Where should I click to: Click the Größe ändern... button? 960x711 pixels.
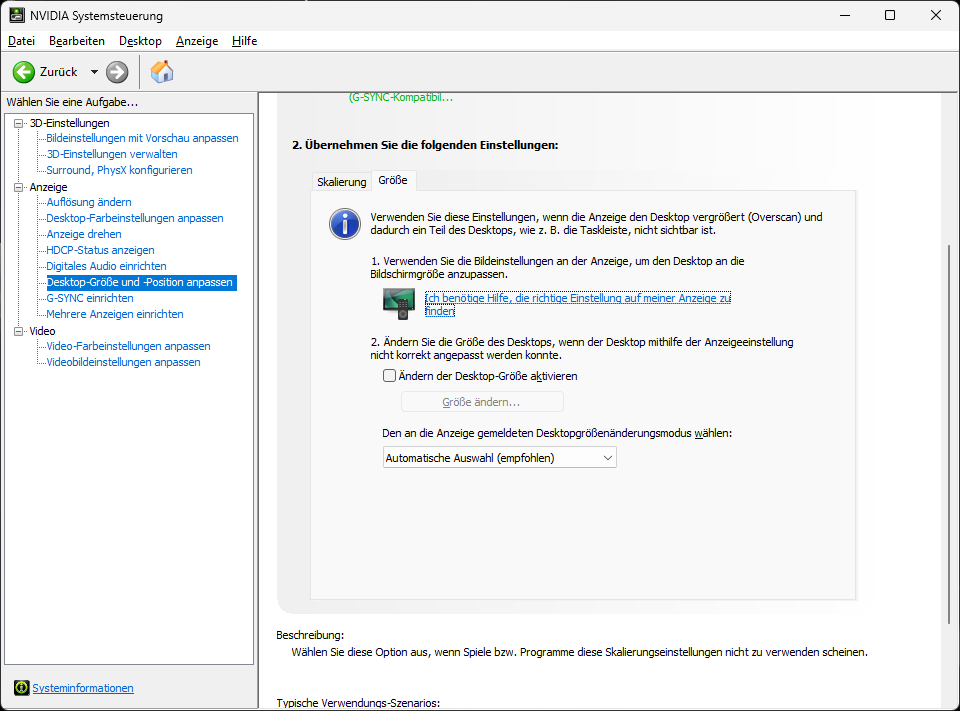pos(482,402)
